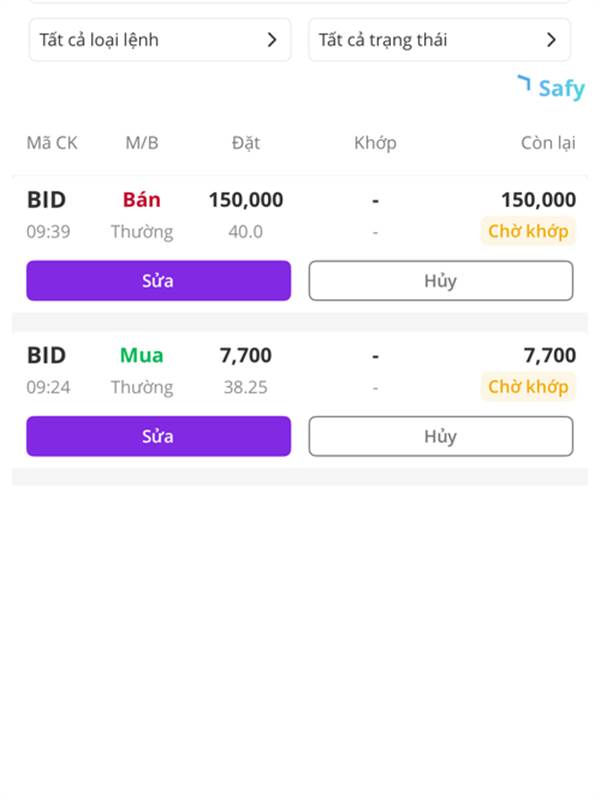Select the 'Còn lại' column header
Screen dimensions: 600x800
(x=548, y=143)
